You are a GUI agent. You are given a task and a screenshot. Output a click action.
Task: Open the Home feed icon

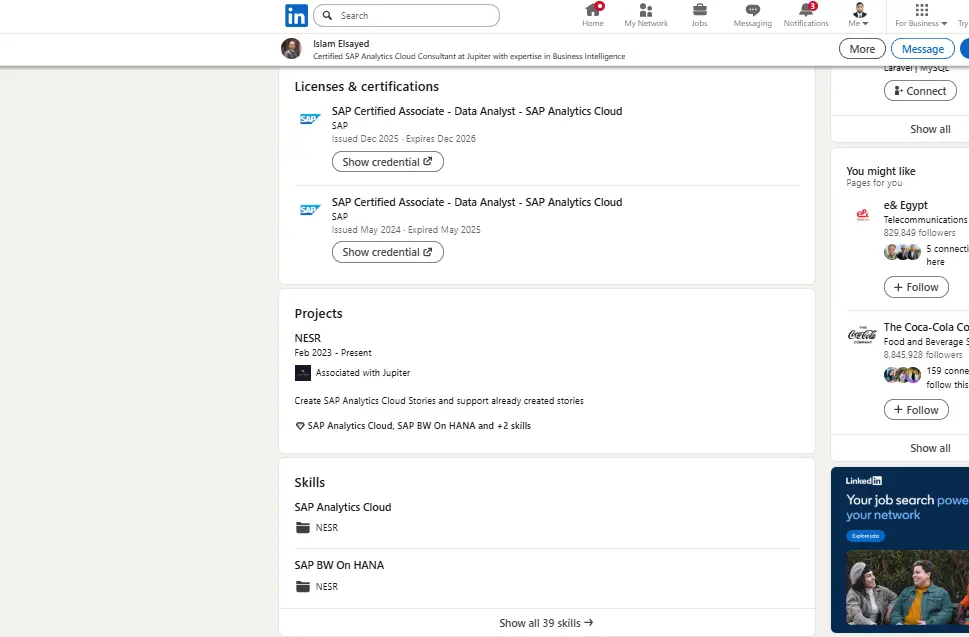point(593,15)
